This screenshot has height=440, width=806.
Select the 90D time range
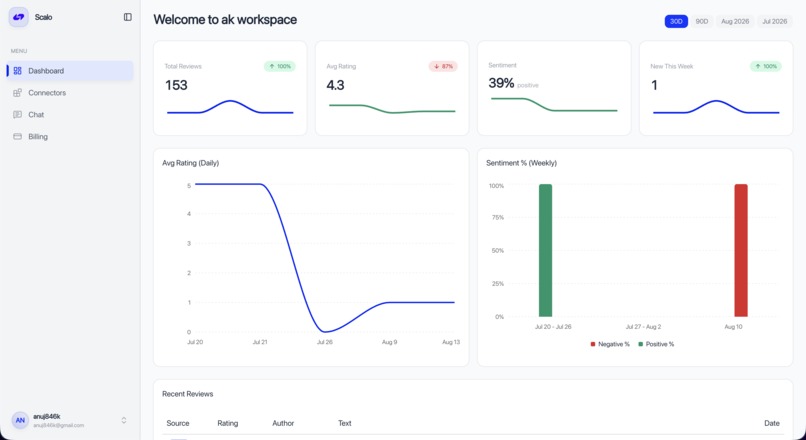[702, 22]
